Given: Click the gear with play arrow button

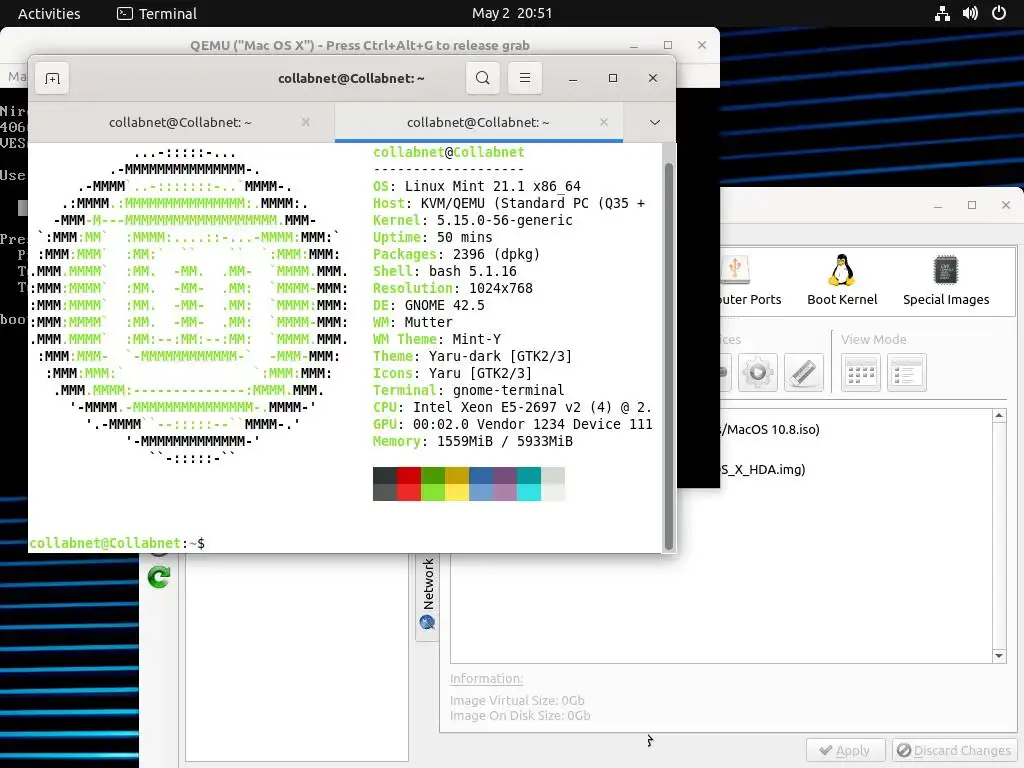Looking at the screenshot, I should (x=758, y=373).
